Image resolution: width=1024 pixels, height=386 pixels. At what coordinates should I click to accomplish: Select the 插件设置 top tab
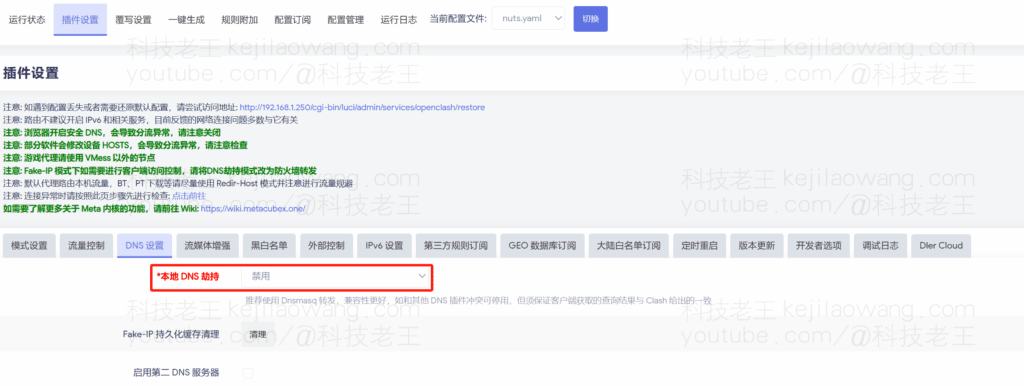(x=80, y=20)
